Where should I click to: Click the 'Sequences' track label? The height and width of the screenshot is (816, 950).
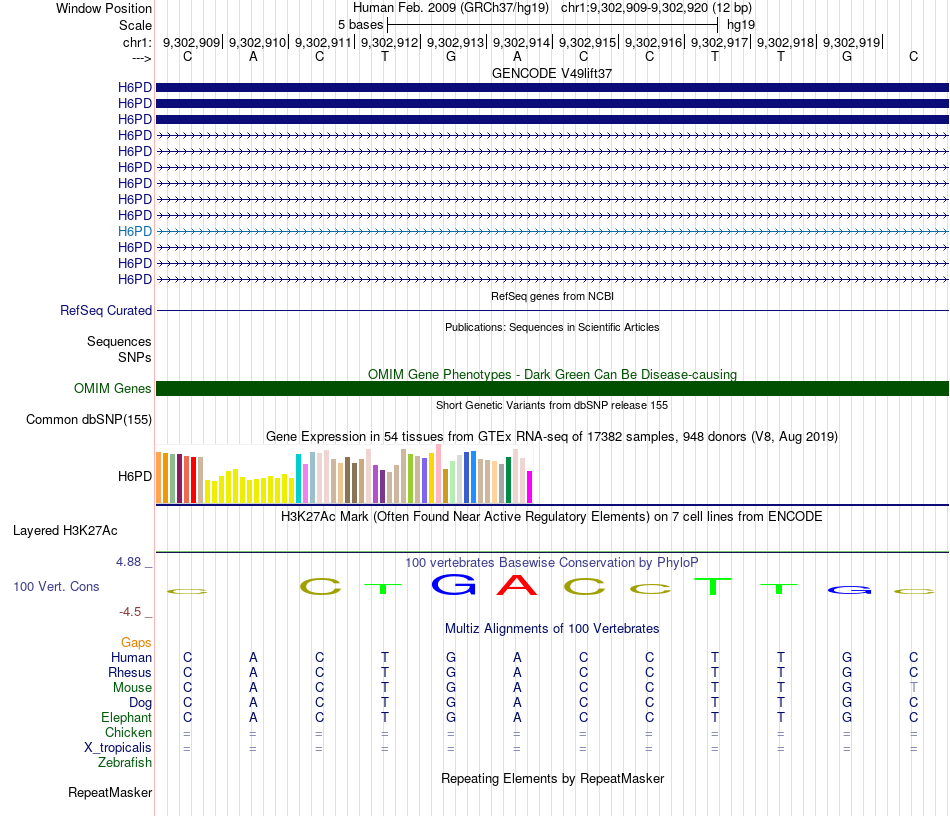119,342
